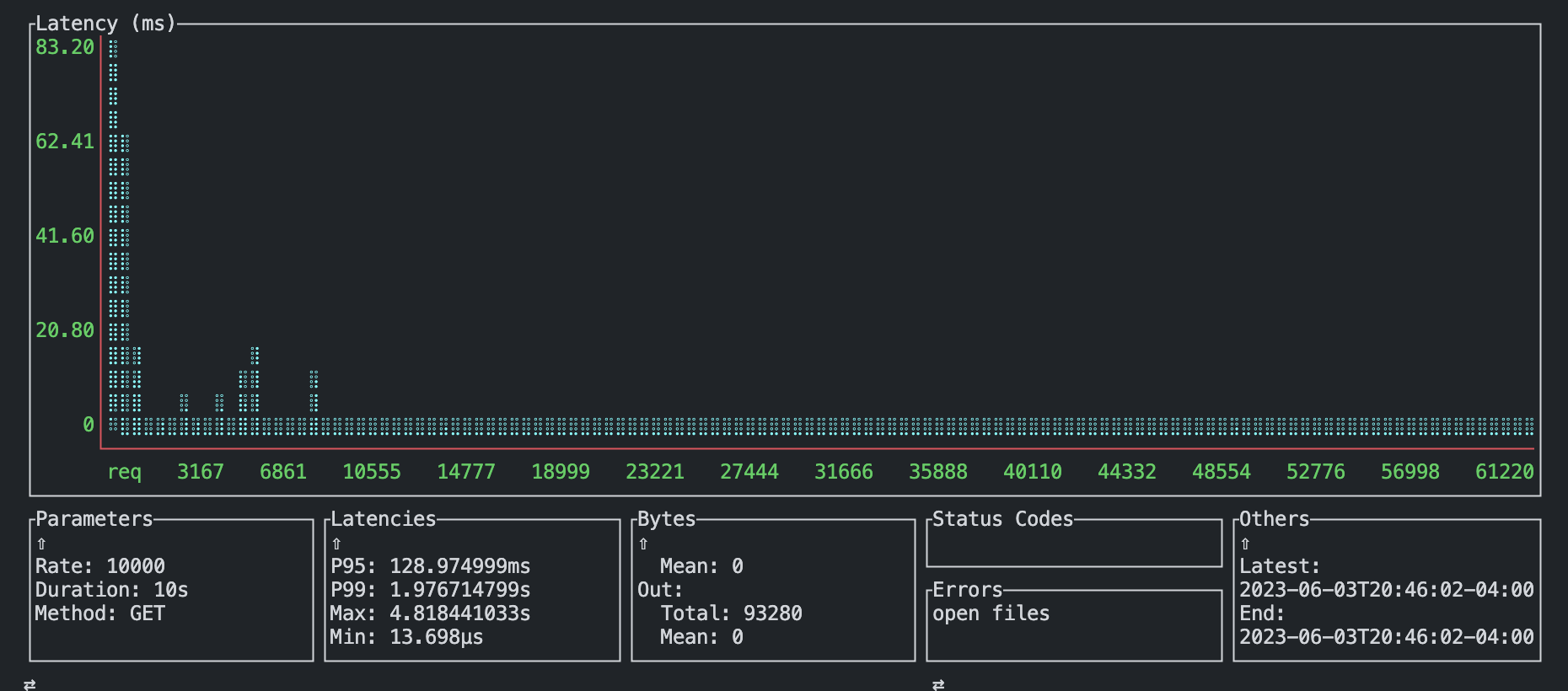This screenshot has width=1568, height=691.
Task: Select the Status Codes panel title
Action: 1003,519
